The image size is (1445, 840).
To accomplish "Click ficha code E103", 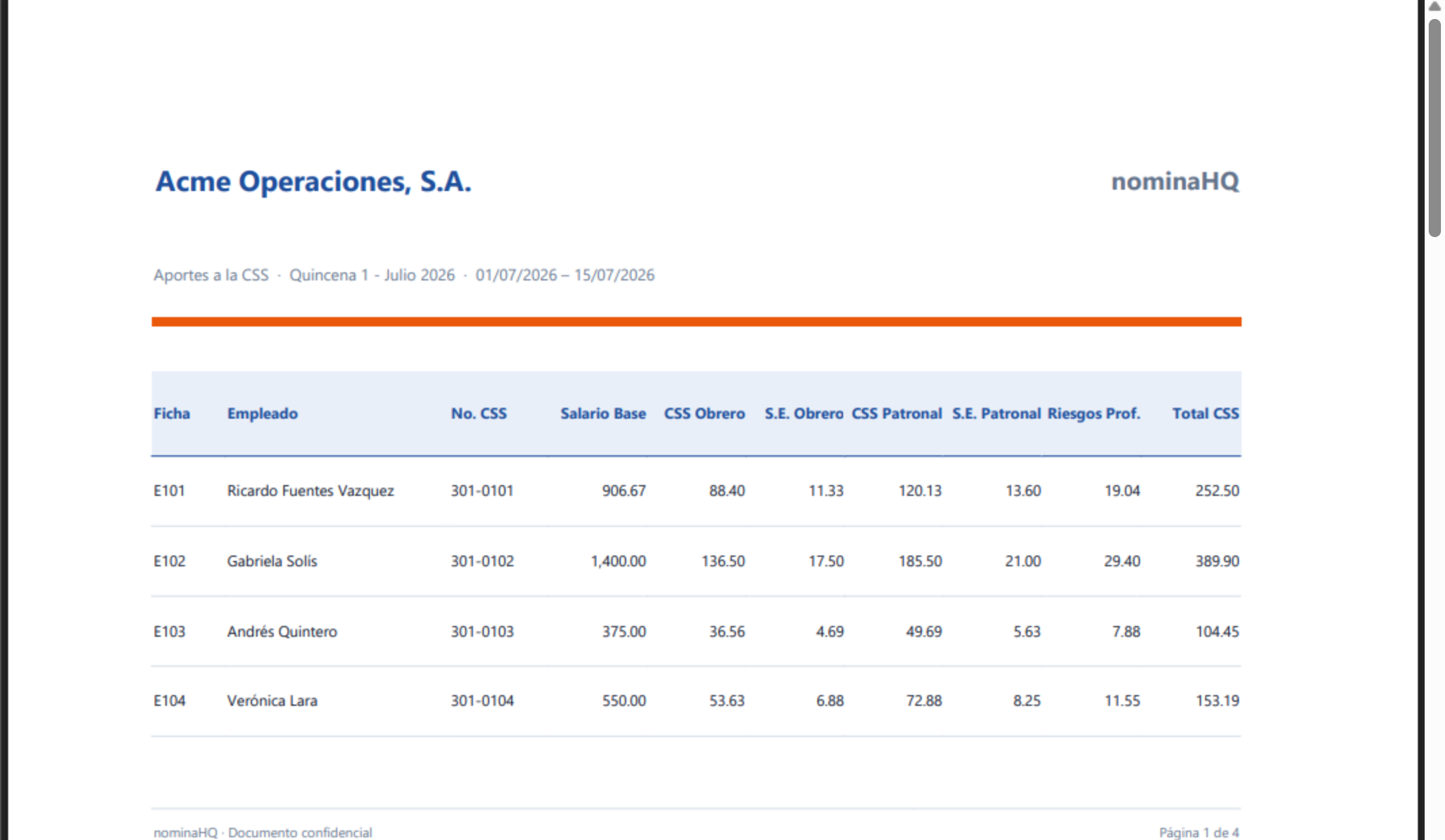I will tap(169, 631).
